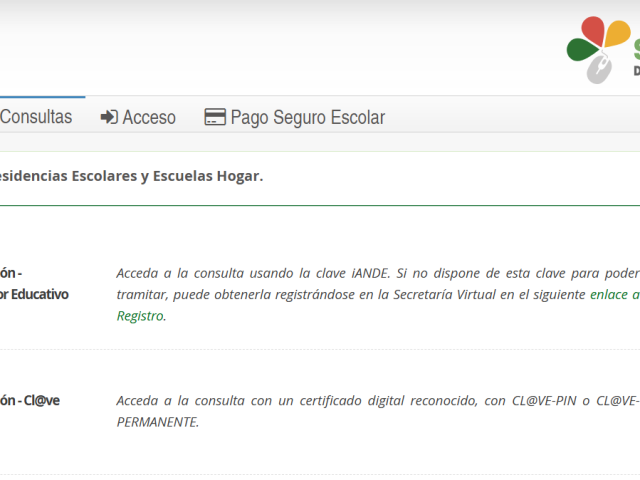Viewport: 640px width, 480px height.
Task: Click heading 'Residencias Escolares y Escuelas Hogar'
Action: pos(130,176)
